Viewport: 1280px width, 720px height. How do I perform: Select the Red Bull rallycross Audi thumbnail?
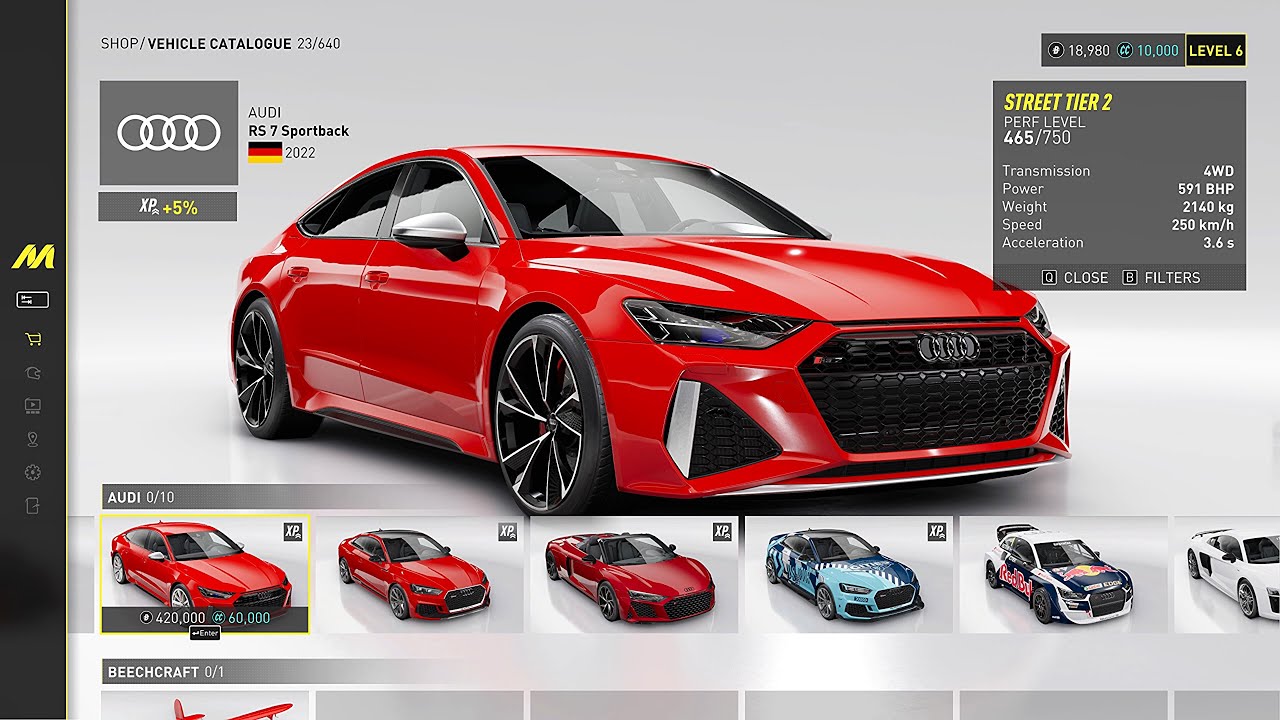pyautogui.click(x=1063, y=574)
